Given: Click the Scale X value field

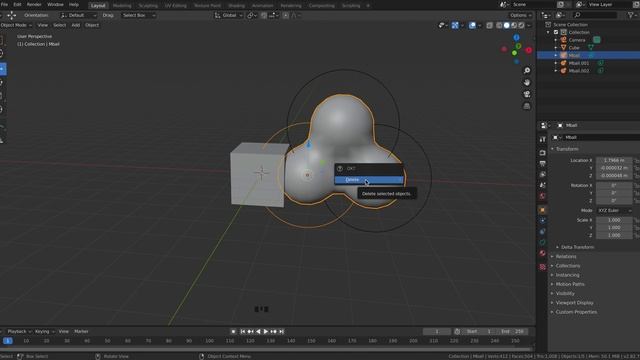Looking at the screenshot, I should tap(614, 220).
